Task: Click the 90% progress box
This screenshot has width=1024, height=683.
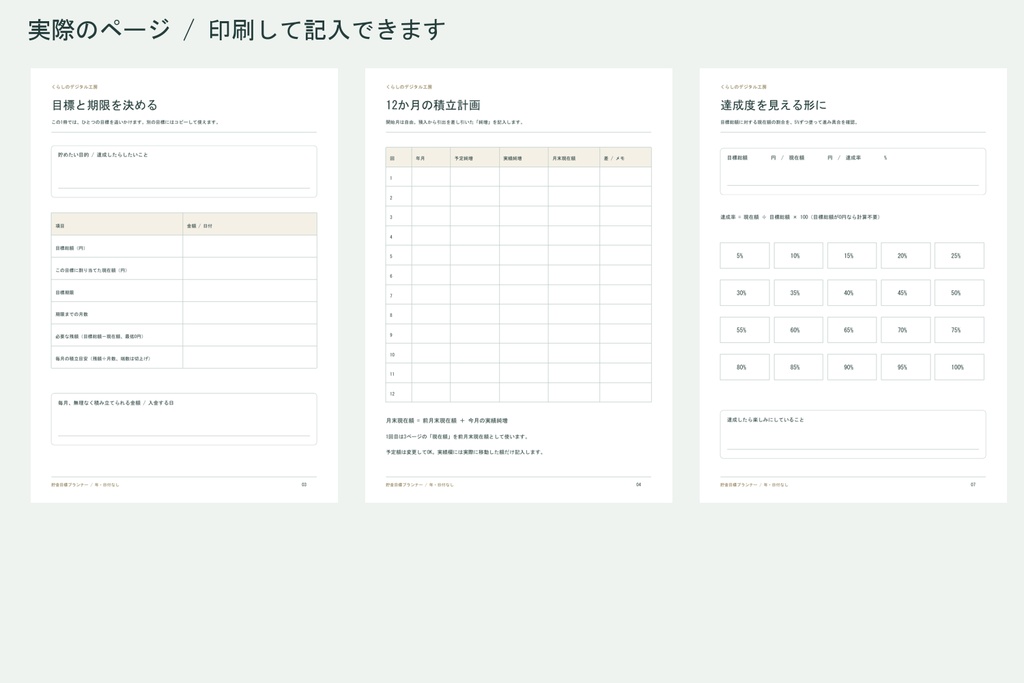Action: (x=852, y=367)
